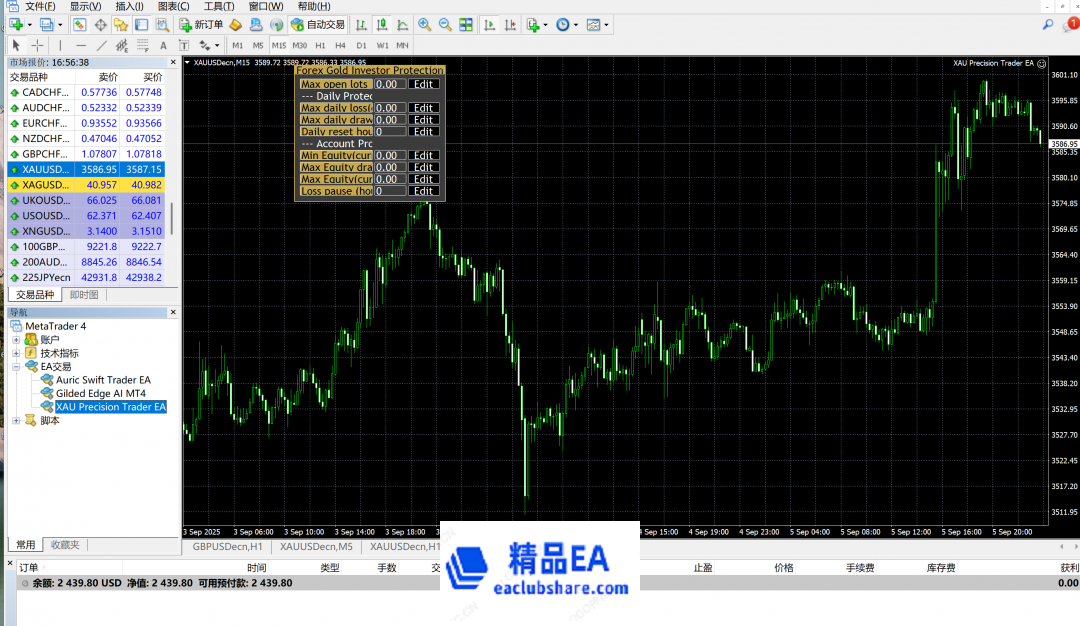The height and width of the screenshot is (626, 1080).
Task: Select the vertical line drawing tool
Action: point(60,45)
